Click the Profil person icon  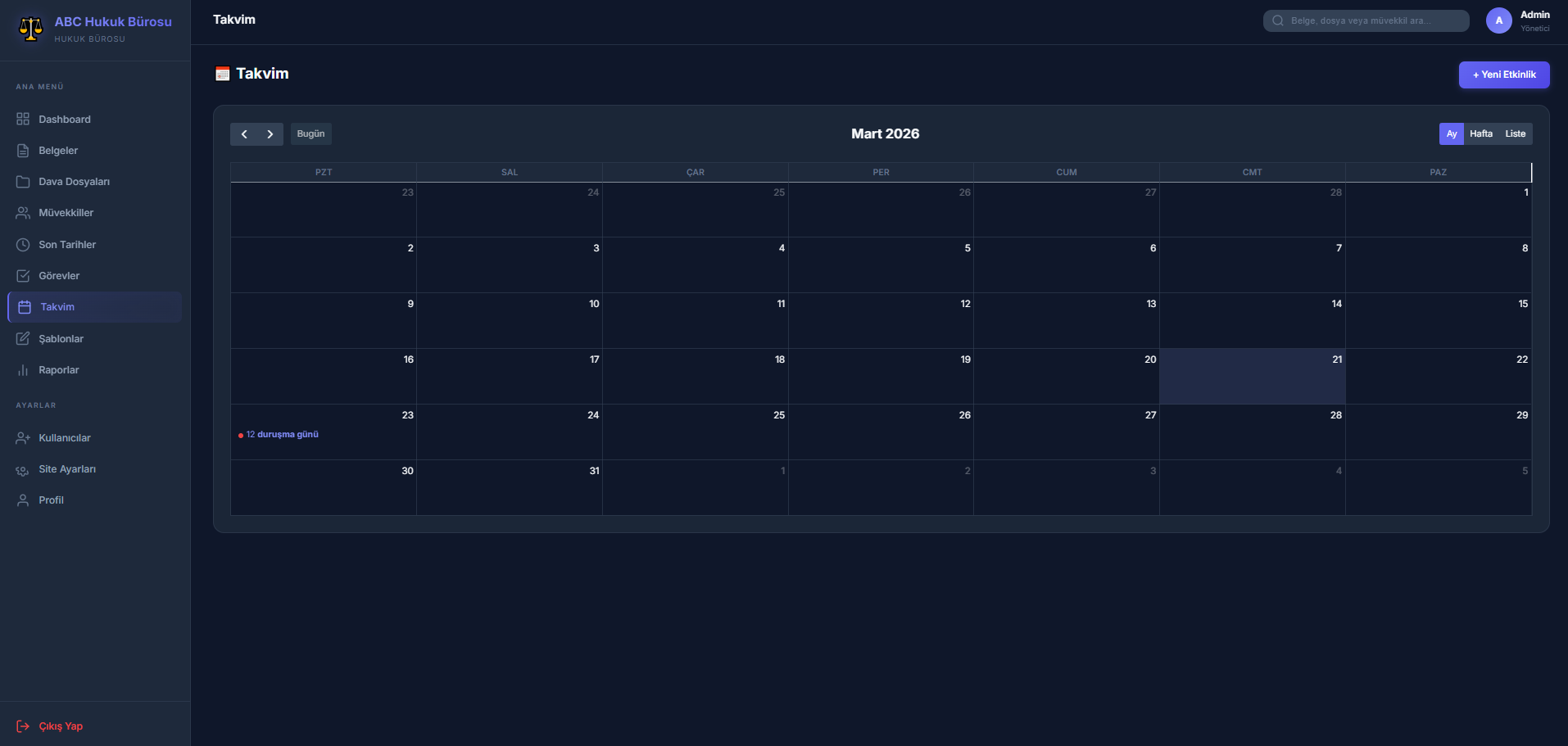click(x=23, y=500)
